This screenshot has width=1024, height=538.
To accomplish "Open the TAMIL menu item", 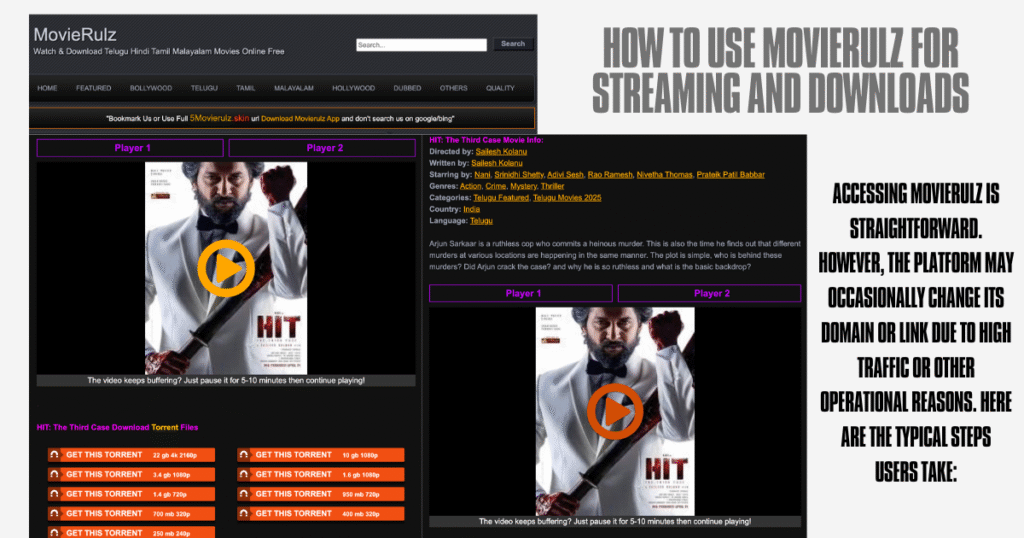I will (246, 88).
